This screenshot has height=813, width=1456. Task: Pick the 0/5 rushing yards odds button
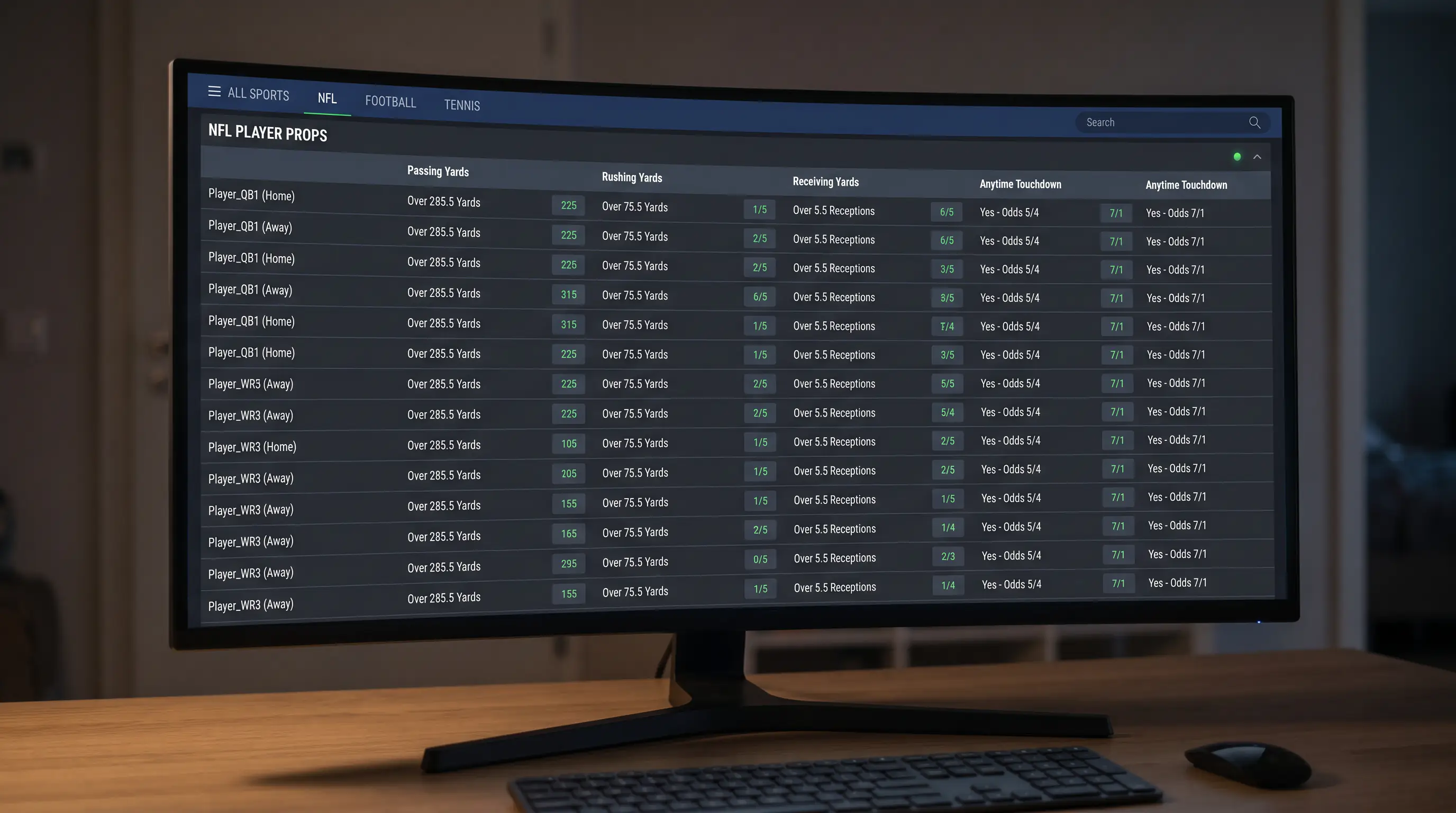pos(760,559)
